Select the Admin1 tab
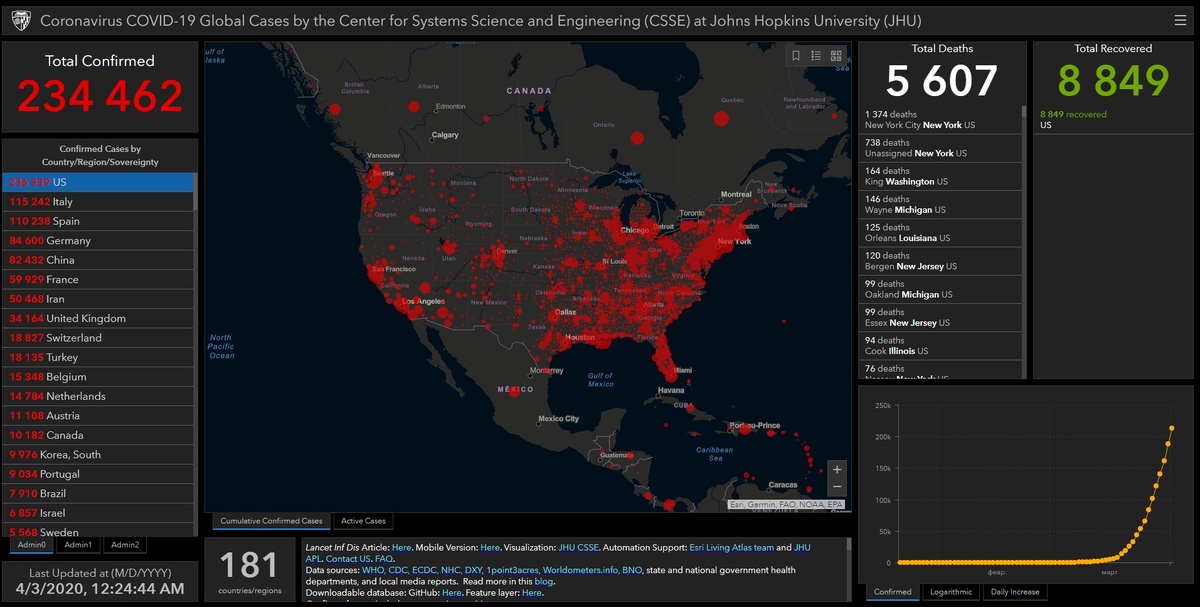The image size is (1200, 607). pos(78,545)
